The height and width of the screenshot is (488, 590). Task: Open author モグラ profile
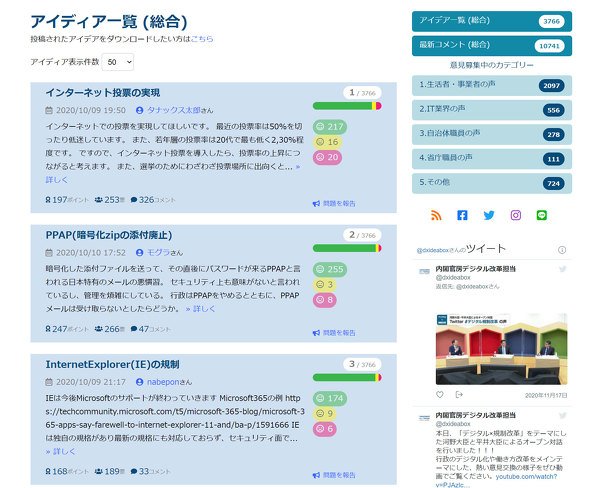[x=158, y=252]
